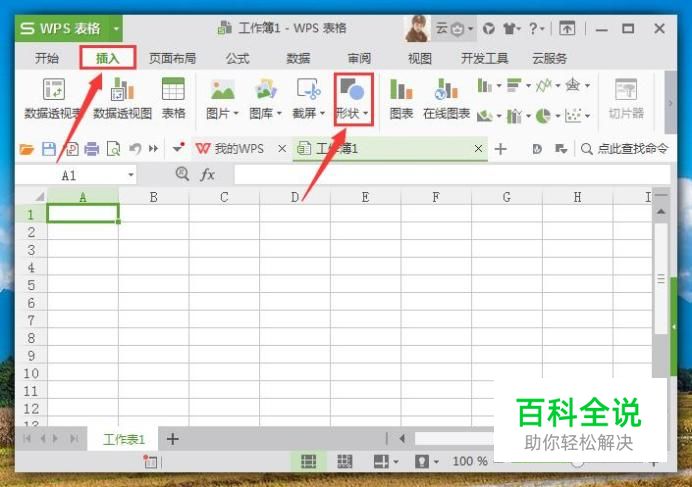The image size is (692, 487).
Task: Click the 截屏 screenshot tool
Action: 308,99
